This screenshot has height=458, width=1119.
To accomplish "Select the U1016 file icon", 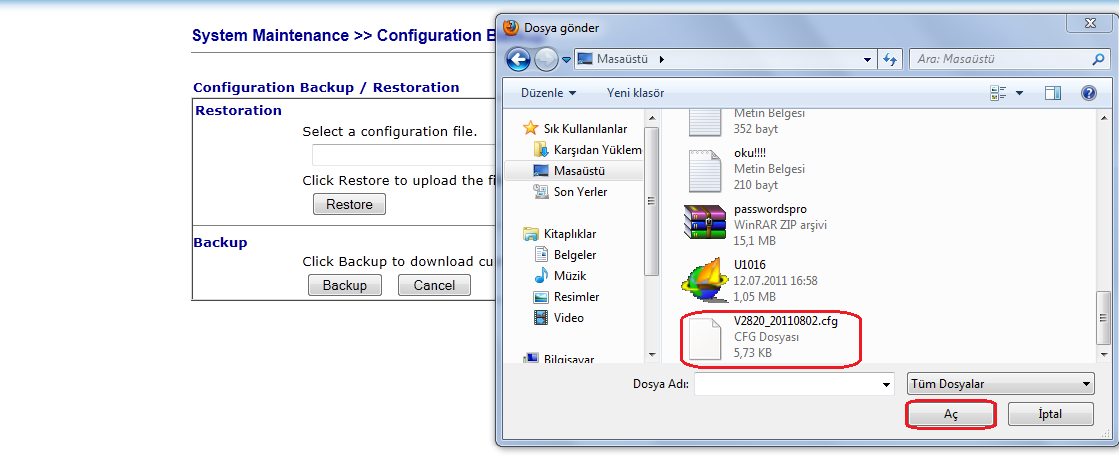I will [x=704, y=279].
